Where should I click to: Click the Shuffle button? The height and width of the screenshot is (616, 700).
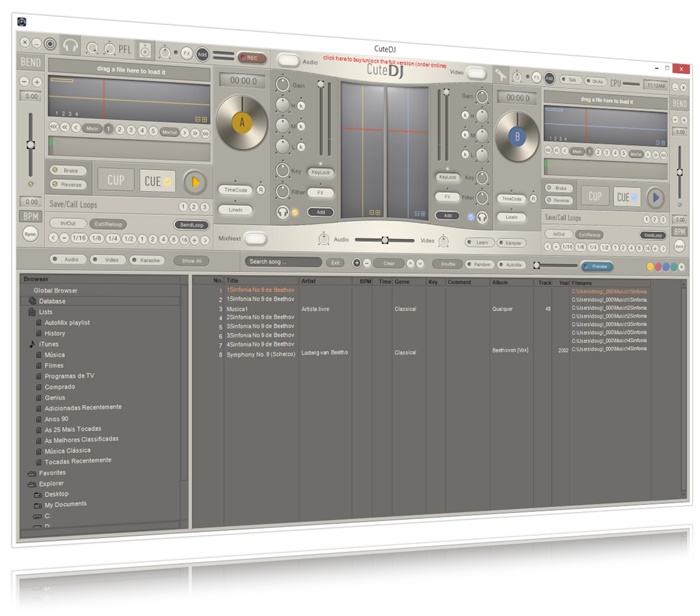pyautogui.click(x=448, y=264)
